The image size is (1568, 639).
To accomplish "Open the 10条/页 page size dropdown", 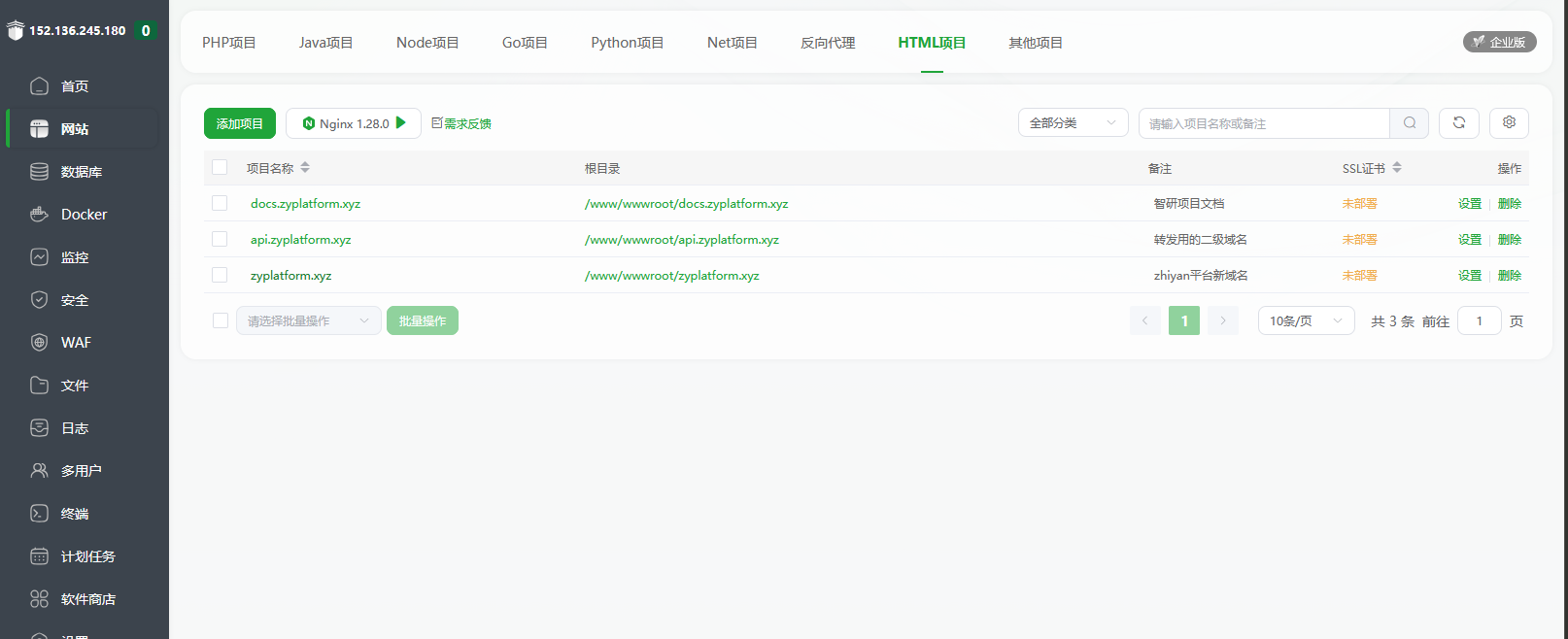I will pos(1306,321).
